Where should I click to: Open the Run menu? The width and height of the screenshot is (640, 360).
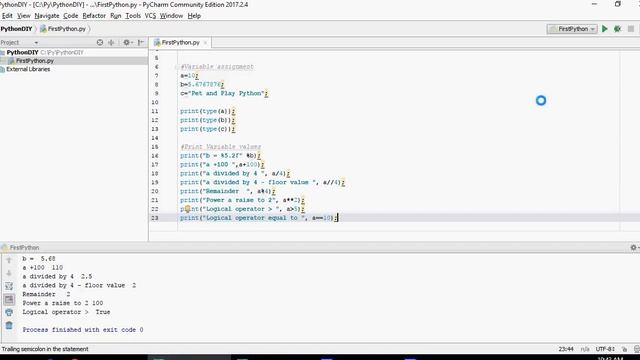[116, 16]
